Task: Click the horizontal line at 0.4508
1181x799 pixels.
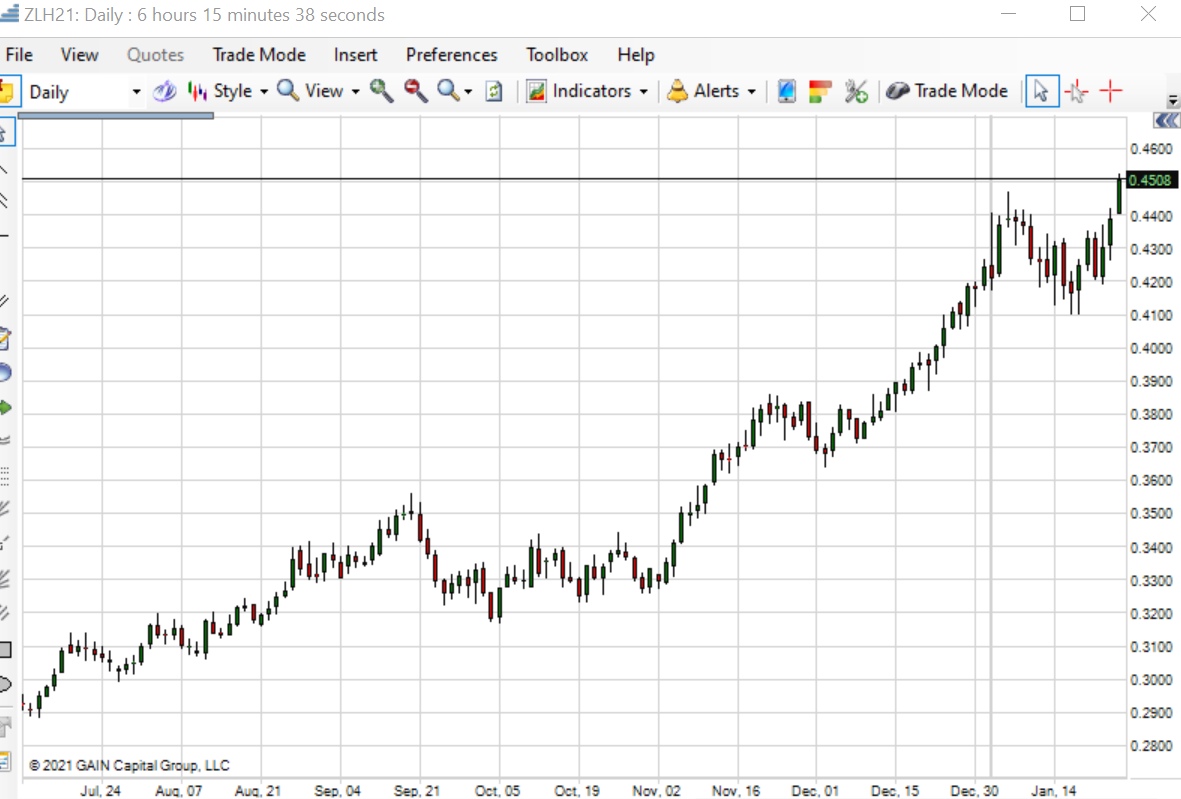Action: pyautogui.click(x=572, y=179)
